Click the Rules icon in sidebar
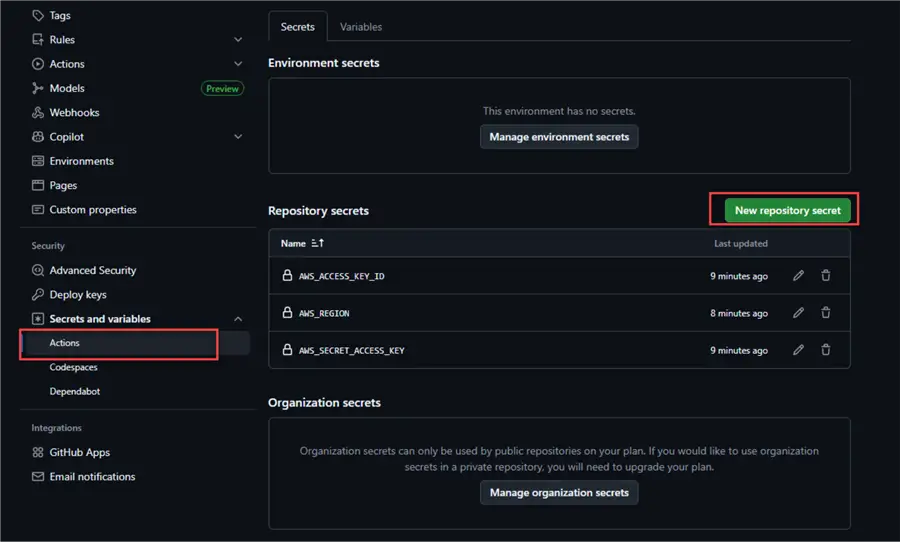The width and height of the screenshot is (900, 542). tap(38, 40)
